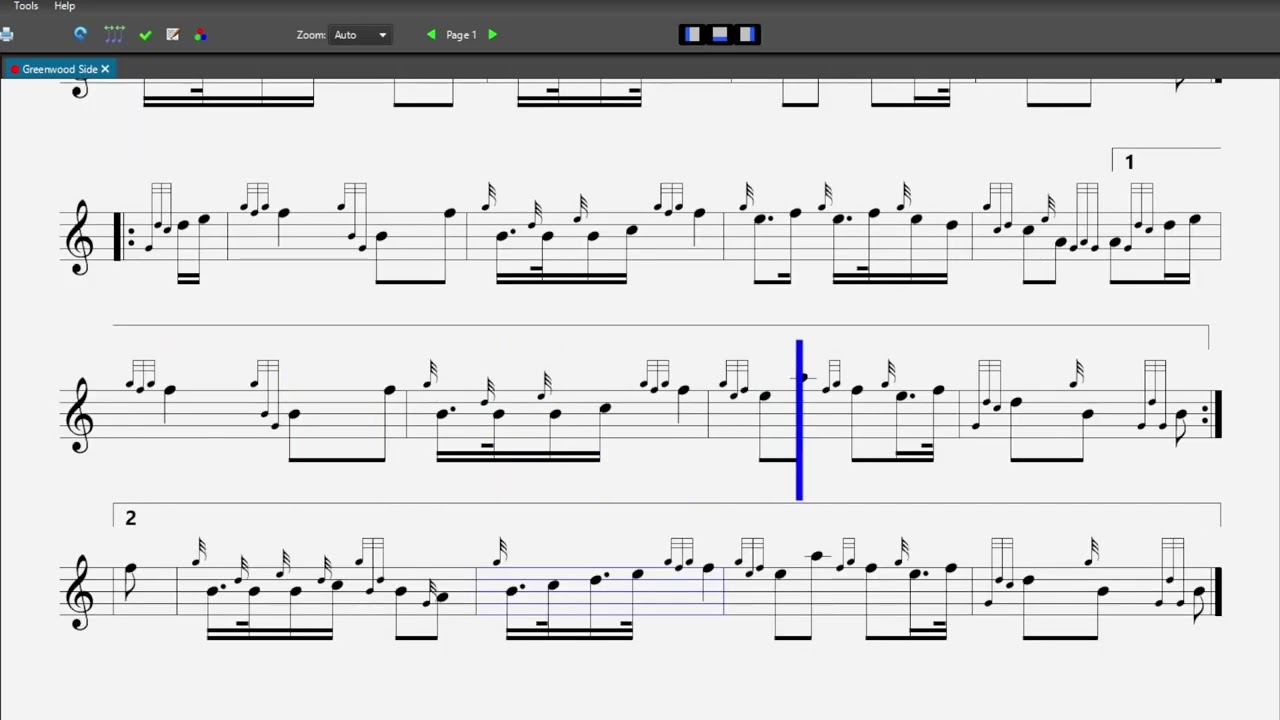This screenshot has height=720, width=1280.
Task: Click the start repeat sign on the second staff
Action: (x=123, y=237)
